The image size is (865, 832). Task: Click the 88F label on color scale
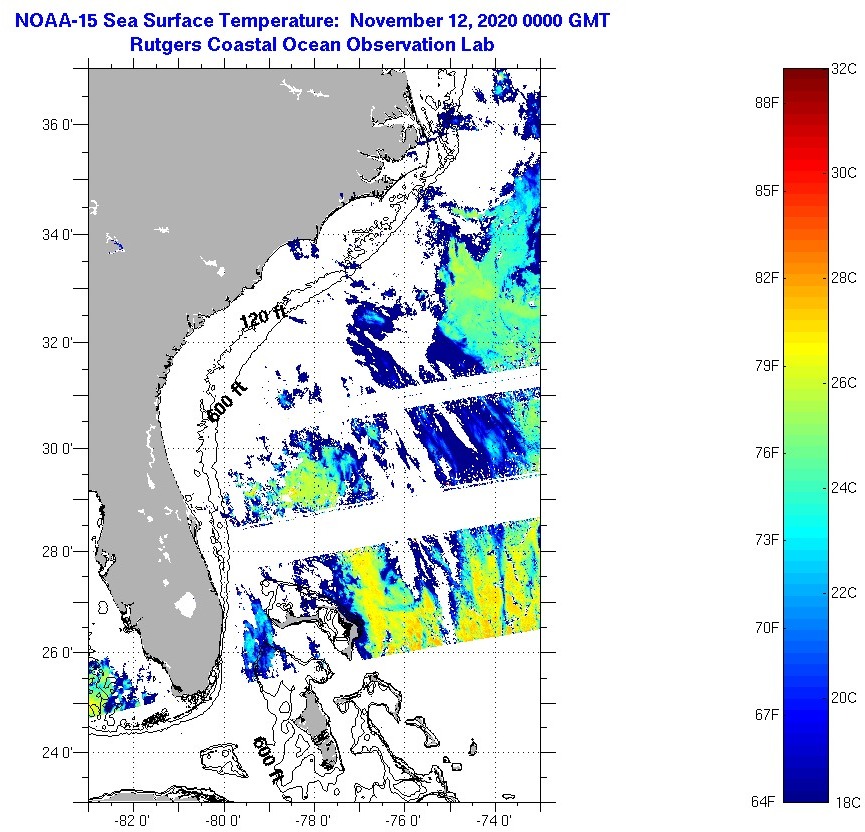767,103
